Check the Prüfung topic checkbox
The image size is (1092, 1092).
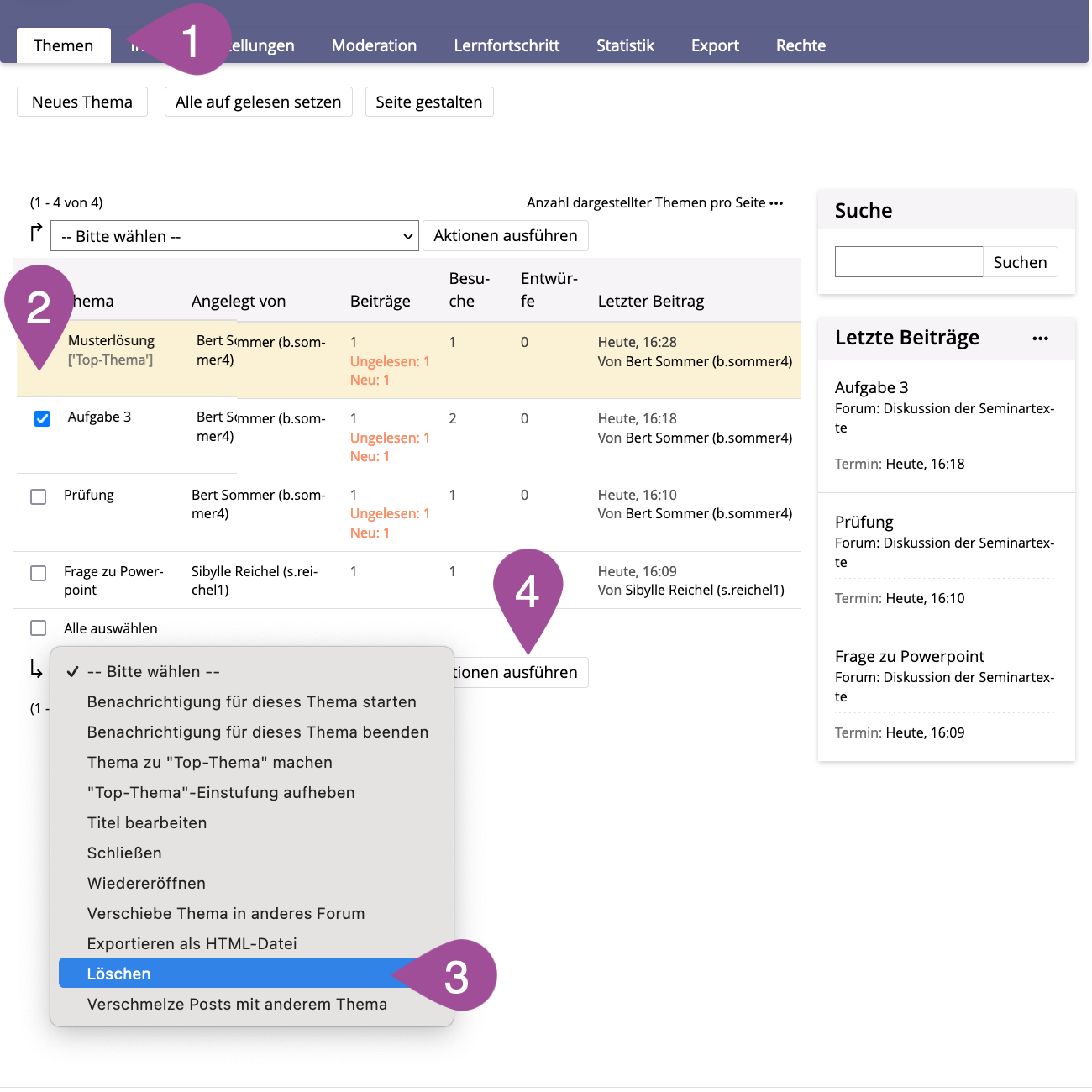pos(39,496)
